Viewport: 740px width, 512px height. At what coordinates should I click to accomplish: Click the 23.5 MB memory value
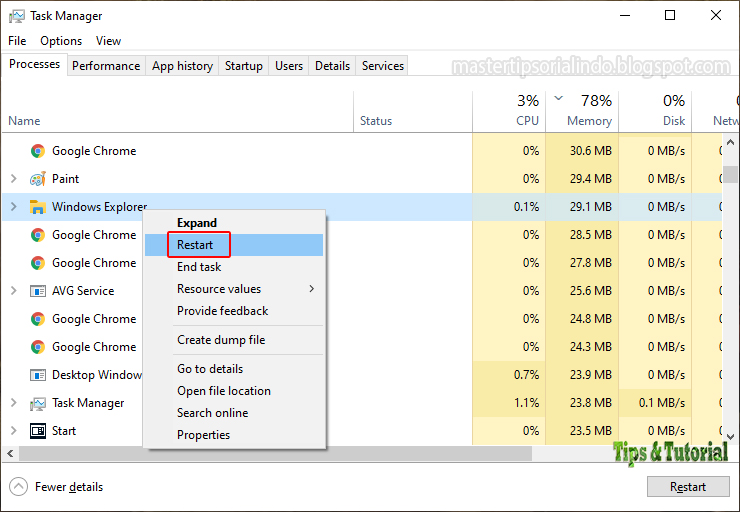(590, 431)
